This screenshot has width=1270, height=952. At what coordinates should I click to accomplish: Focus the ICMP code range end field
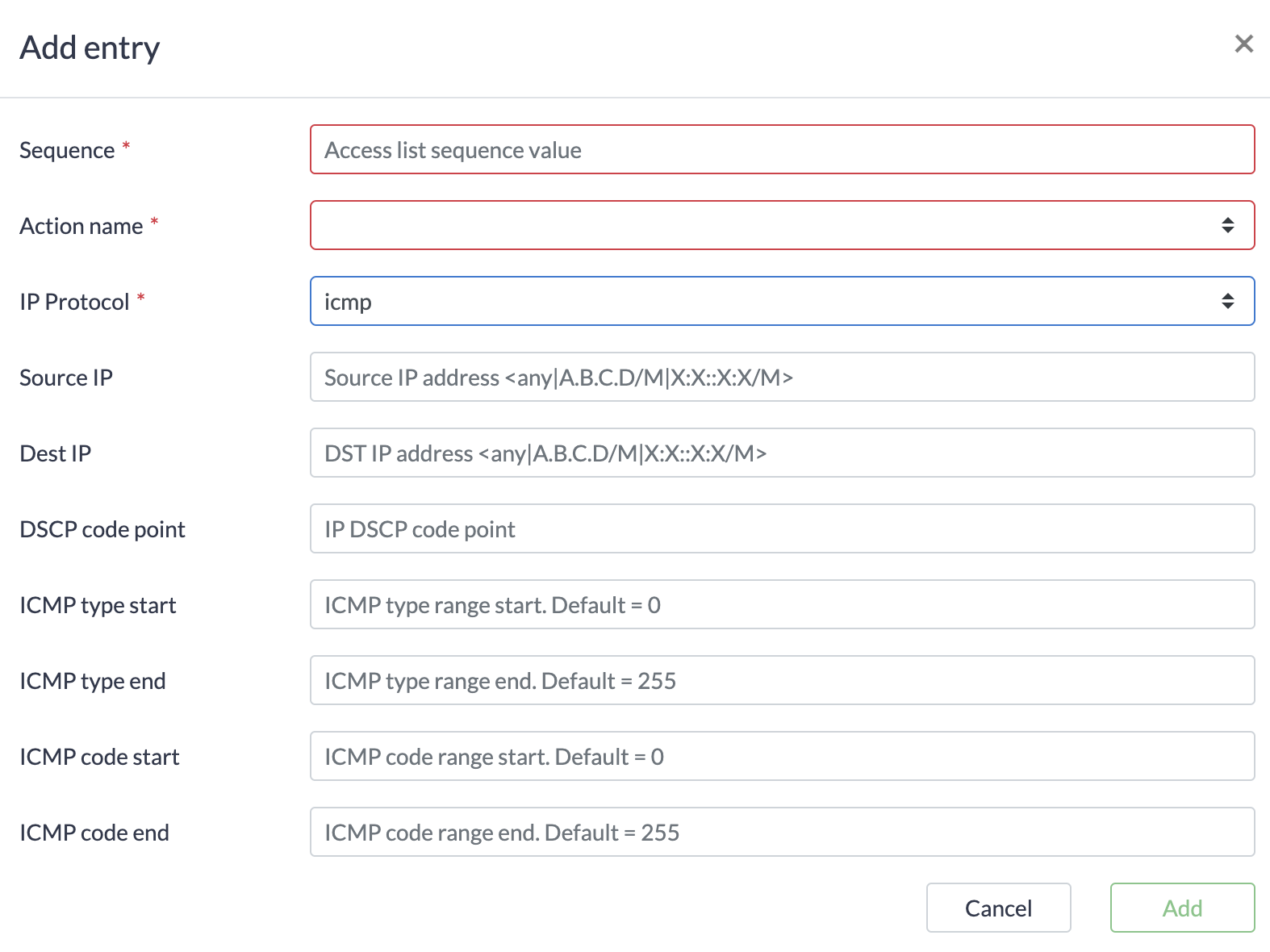[781, 833]
